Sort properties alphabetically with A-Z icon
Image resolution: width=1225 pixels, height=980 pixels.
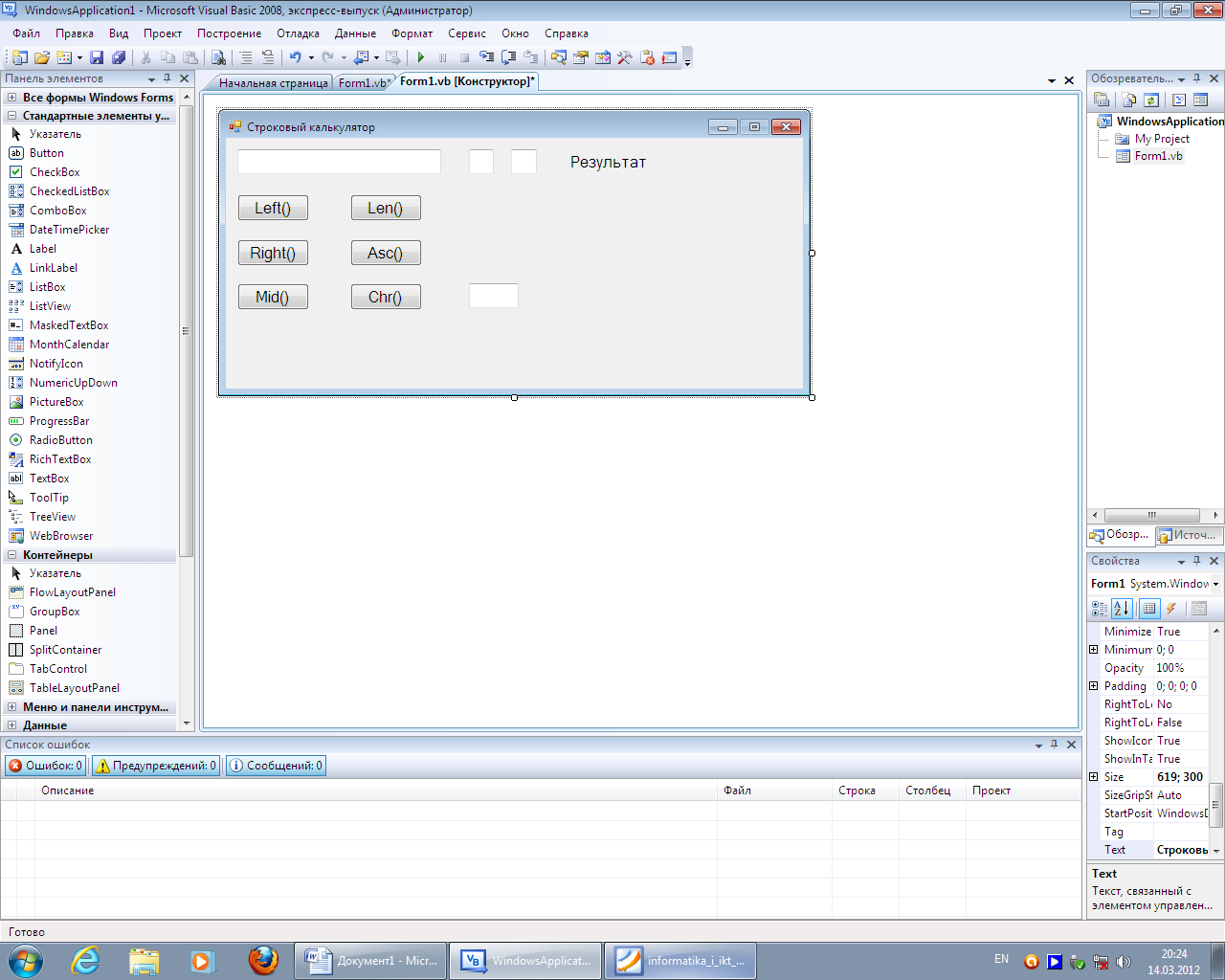pyautogui.click(x=1122, y=609)
